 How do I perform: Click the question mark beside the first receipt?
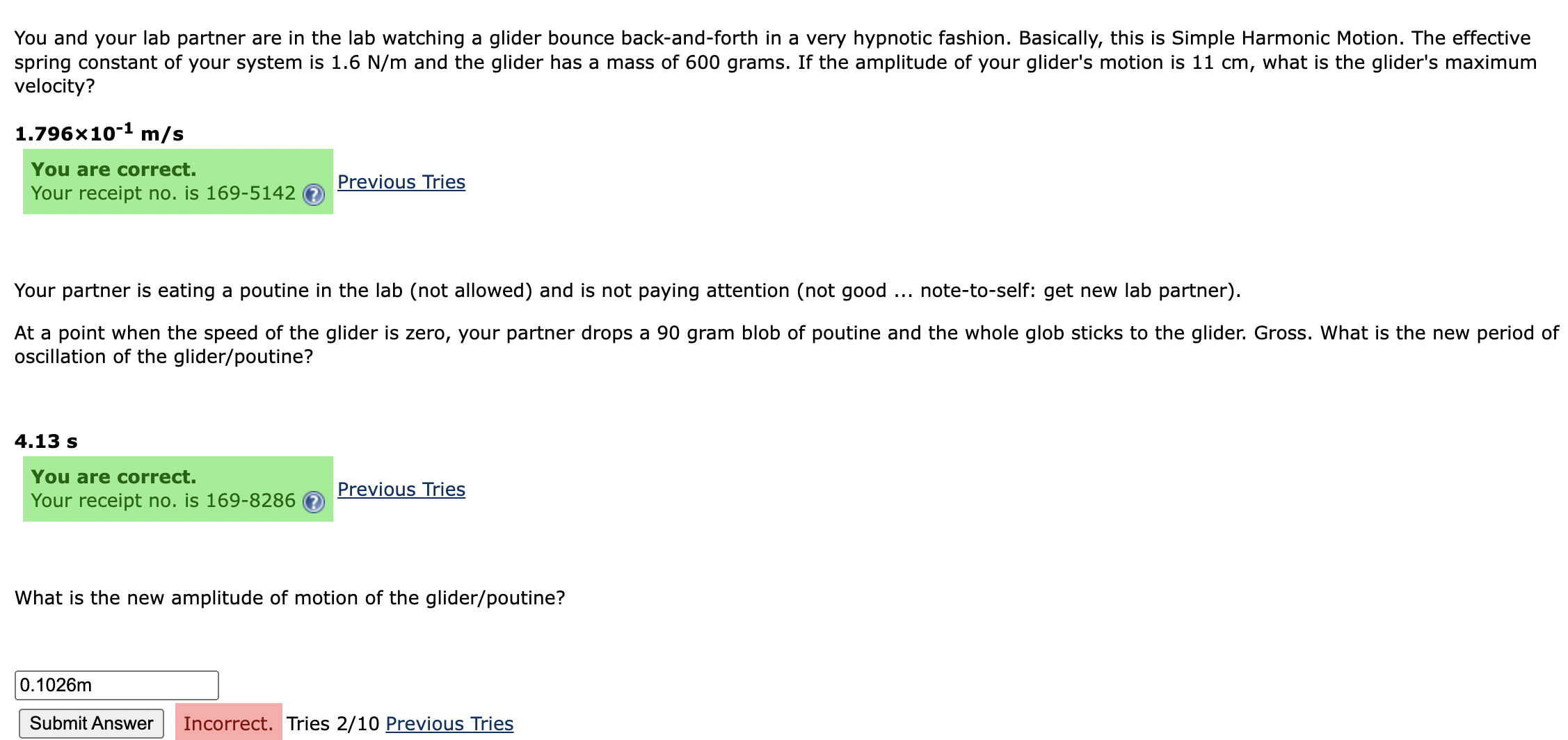click(x=314, y=195)
